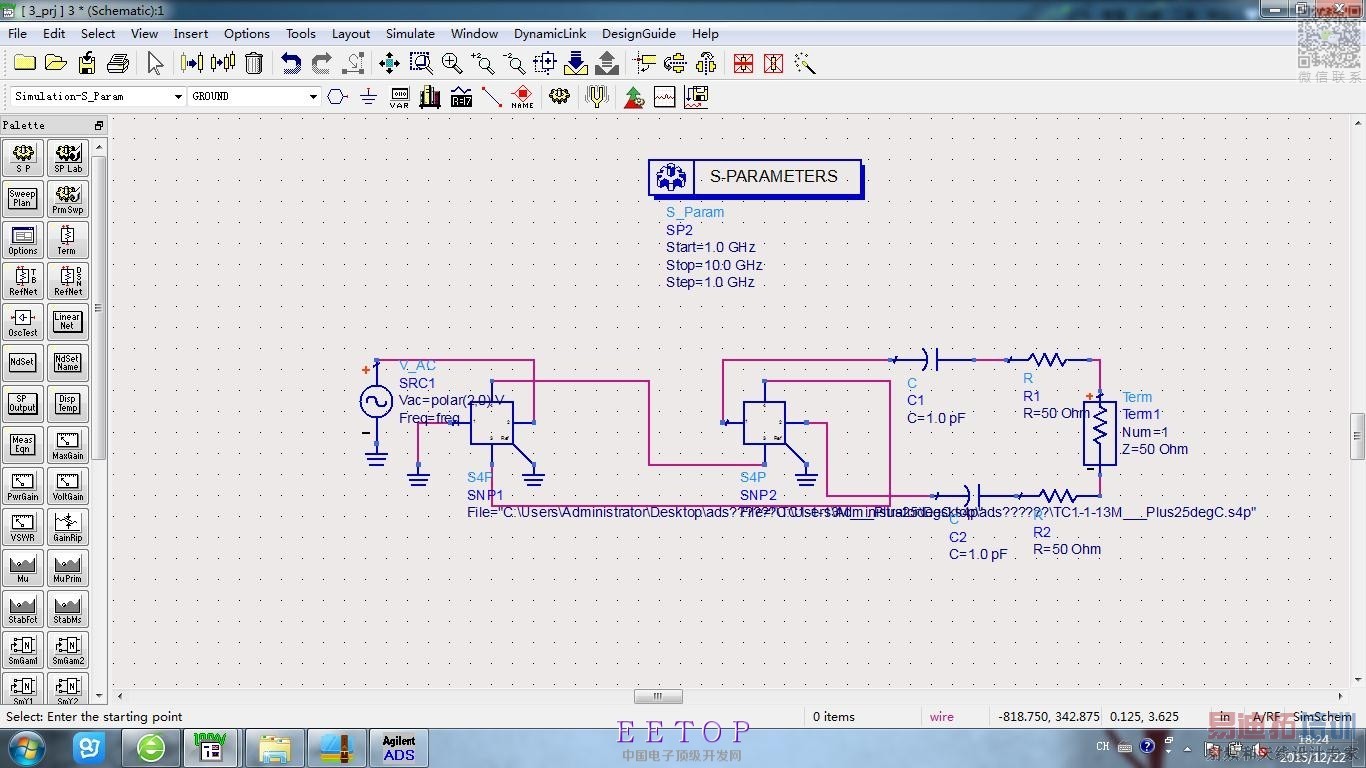The image size is (1366, 768).
Task: Pick the Term component in palette
Action: (67, 240)
